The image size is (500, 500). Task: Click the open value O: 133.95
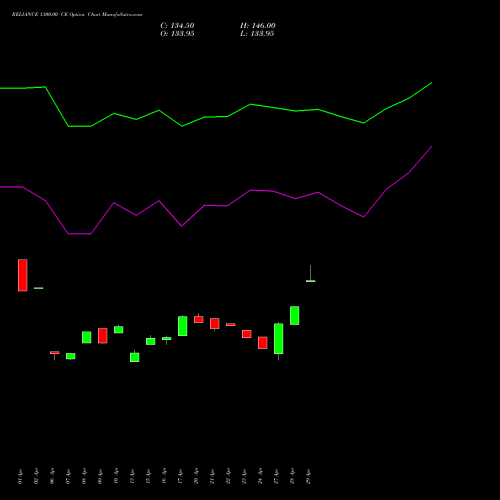click(177, 34)
